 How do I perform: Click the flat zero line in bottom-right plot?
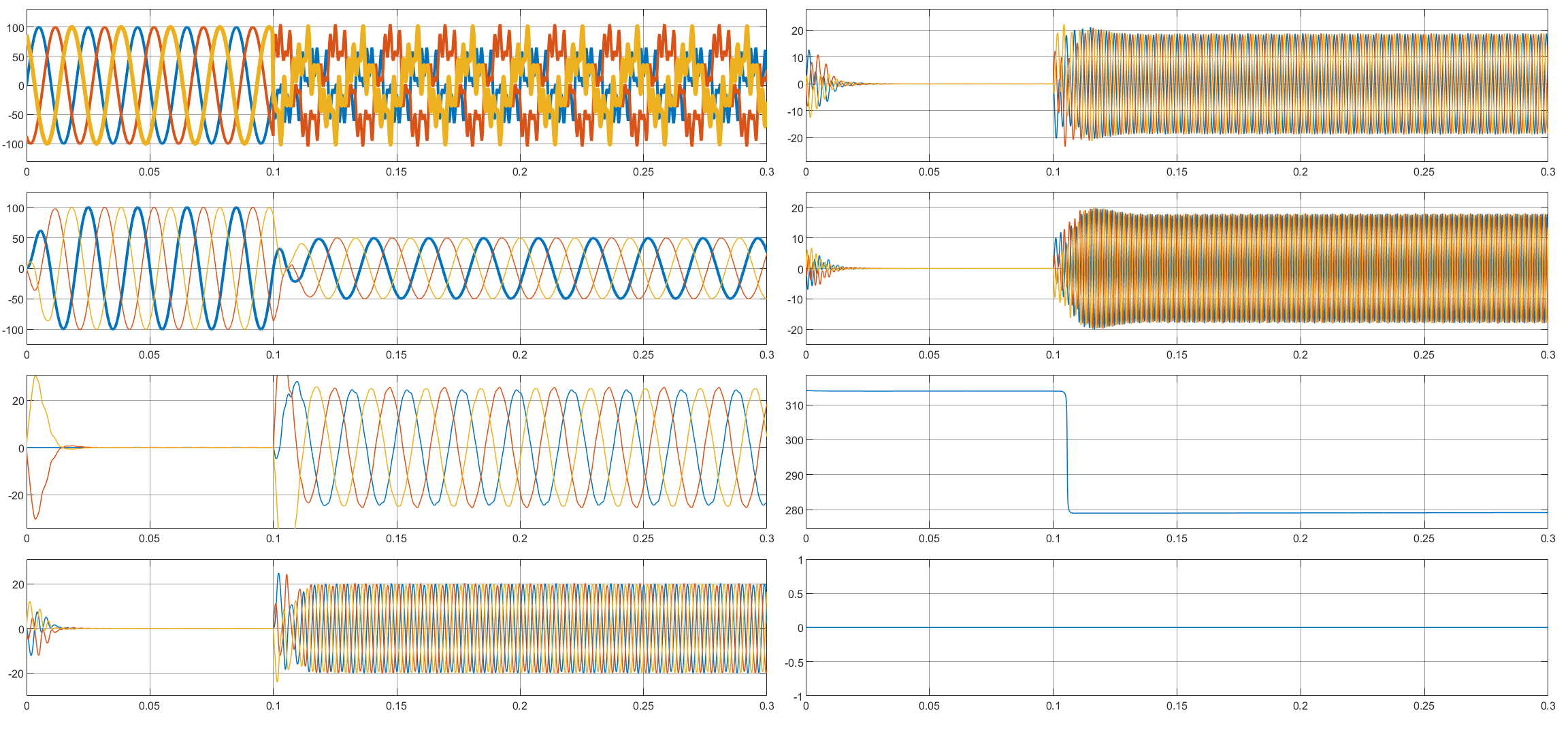1177,627
